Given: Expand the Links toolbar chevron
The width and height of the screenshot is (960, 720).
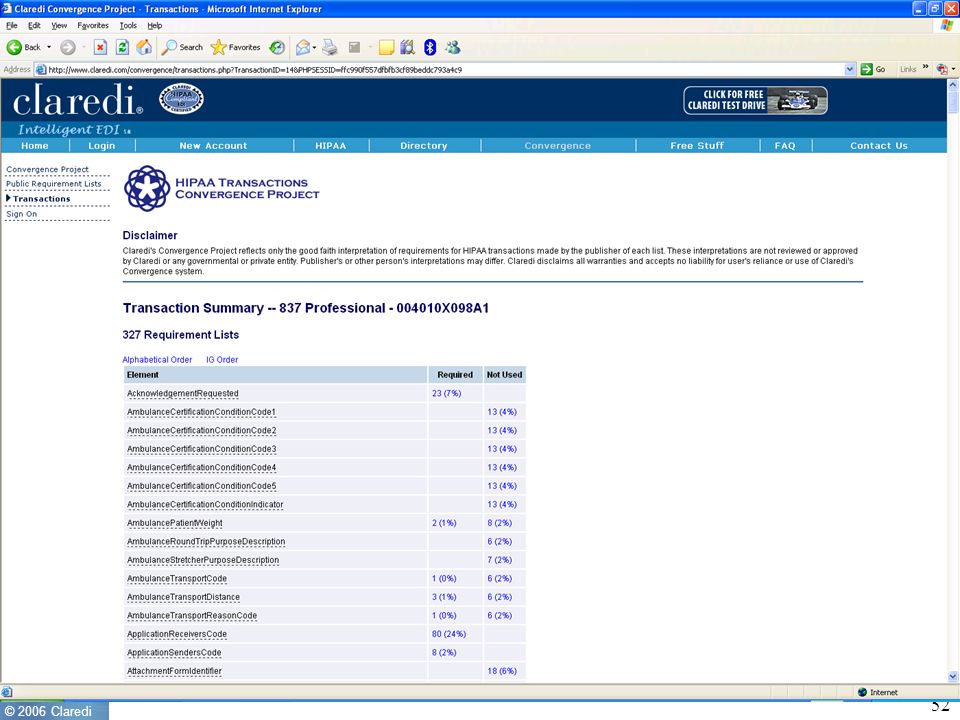Looking at the screenshot, I should click(x=925, y=67).
